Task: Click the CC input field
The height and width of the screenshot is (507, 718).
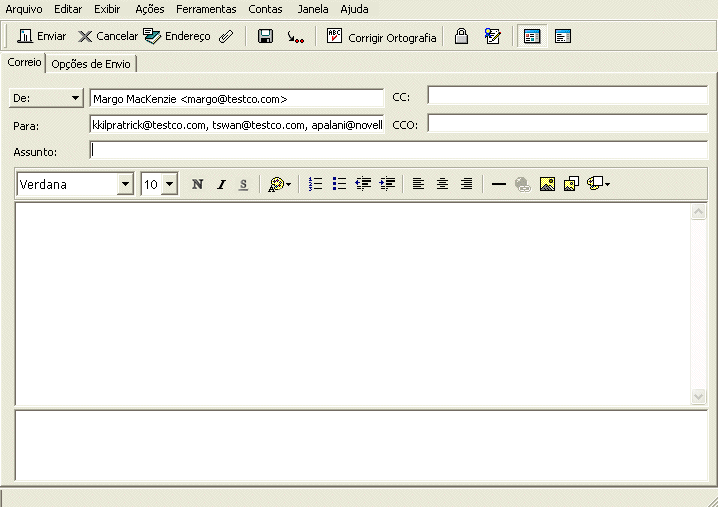Action: click(567, 95)
